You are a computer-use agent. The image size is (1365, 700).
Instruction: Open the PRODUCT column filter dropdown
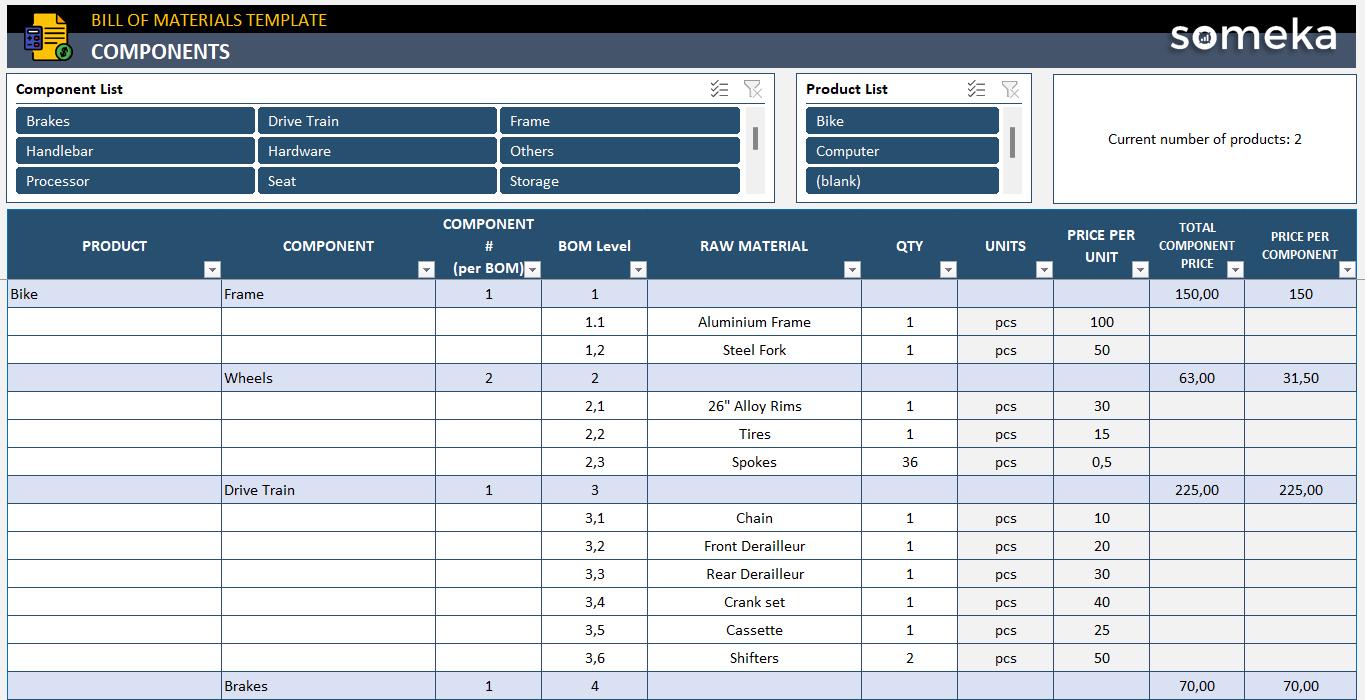coord(212,269)
